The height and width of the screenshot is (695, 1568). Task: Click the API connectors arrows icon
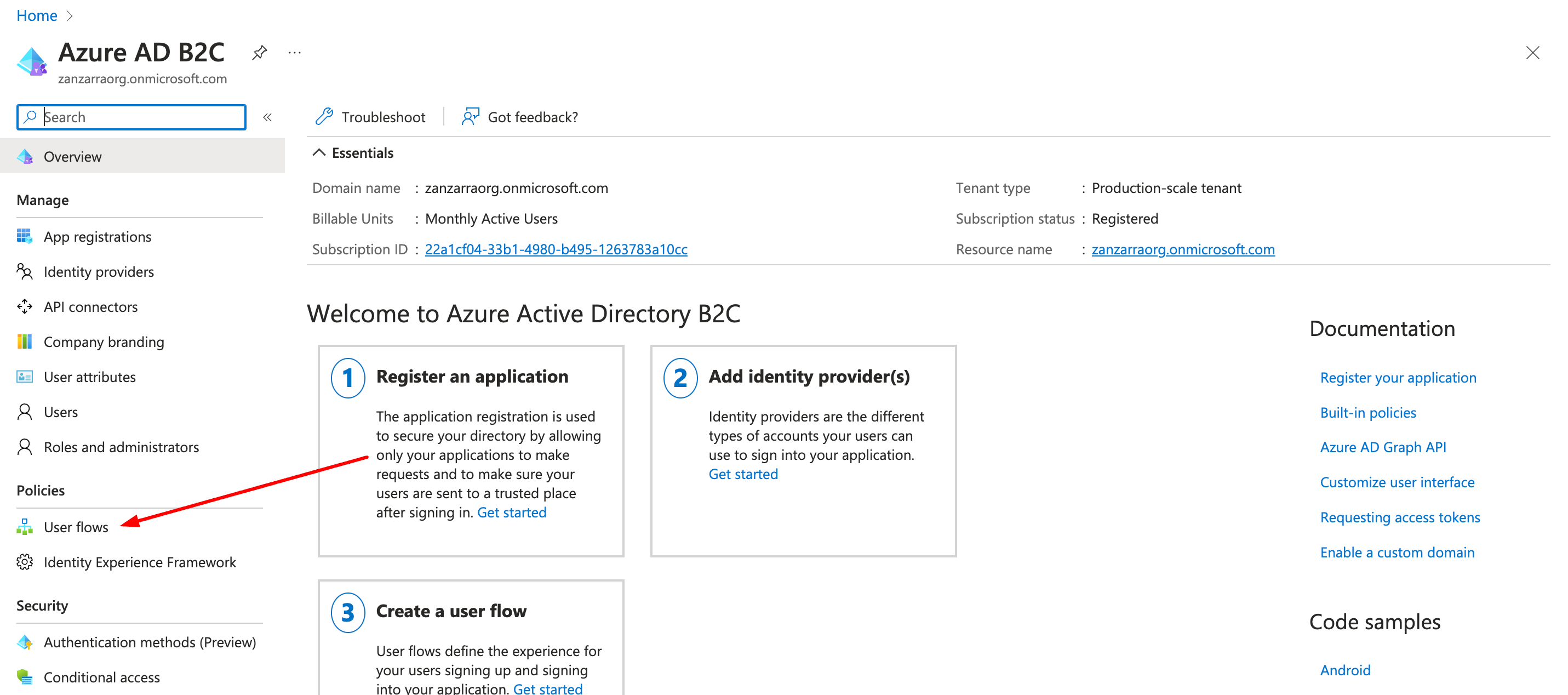pyautogui.click(x=24, y=306)
